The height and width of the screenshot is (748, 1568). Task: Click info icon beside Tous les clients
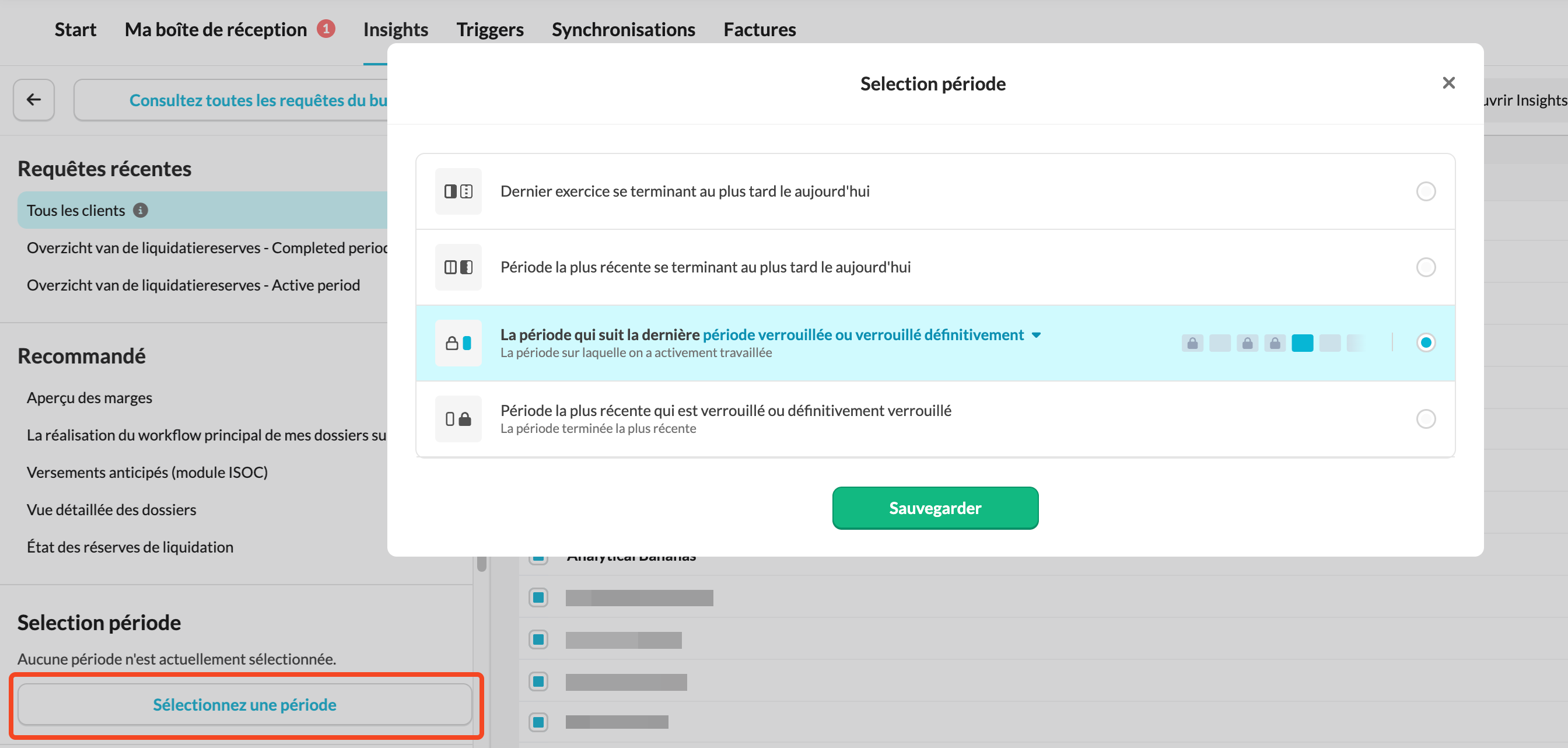click(x=140, y=211)
